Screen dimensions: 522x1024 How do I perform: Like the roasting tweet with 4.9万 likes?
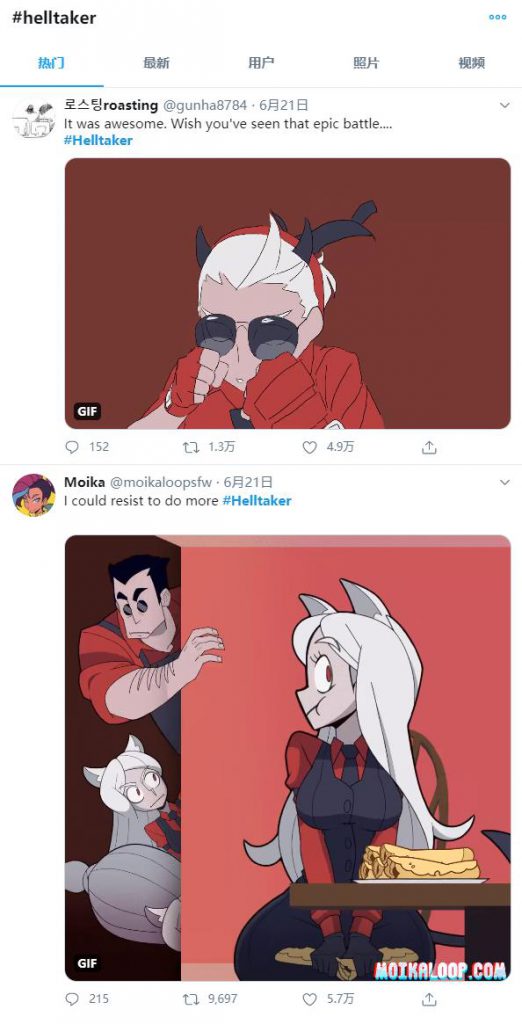click(310, 447)
